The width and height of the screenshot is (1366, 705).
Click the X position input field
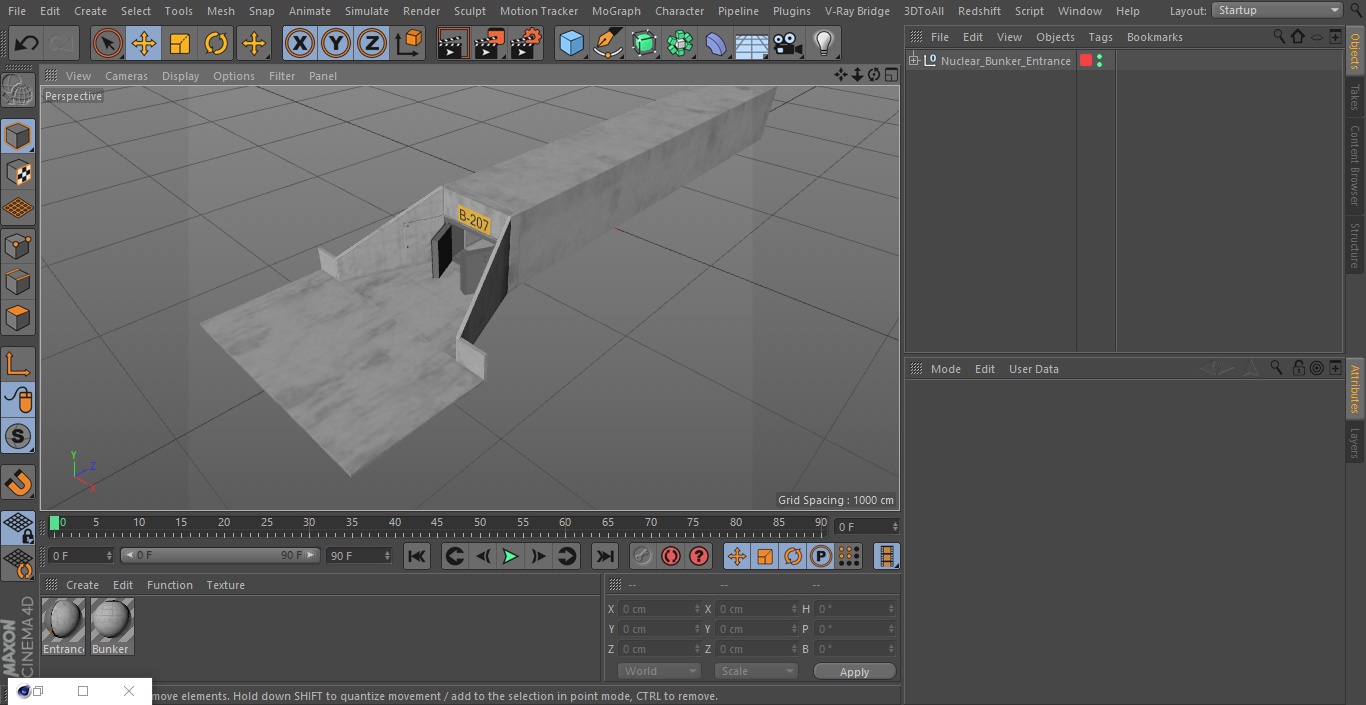pyautogui.click(x=659, y=609)
